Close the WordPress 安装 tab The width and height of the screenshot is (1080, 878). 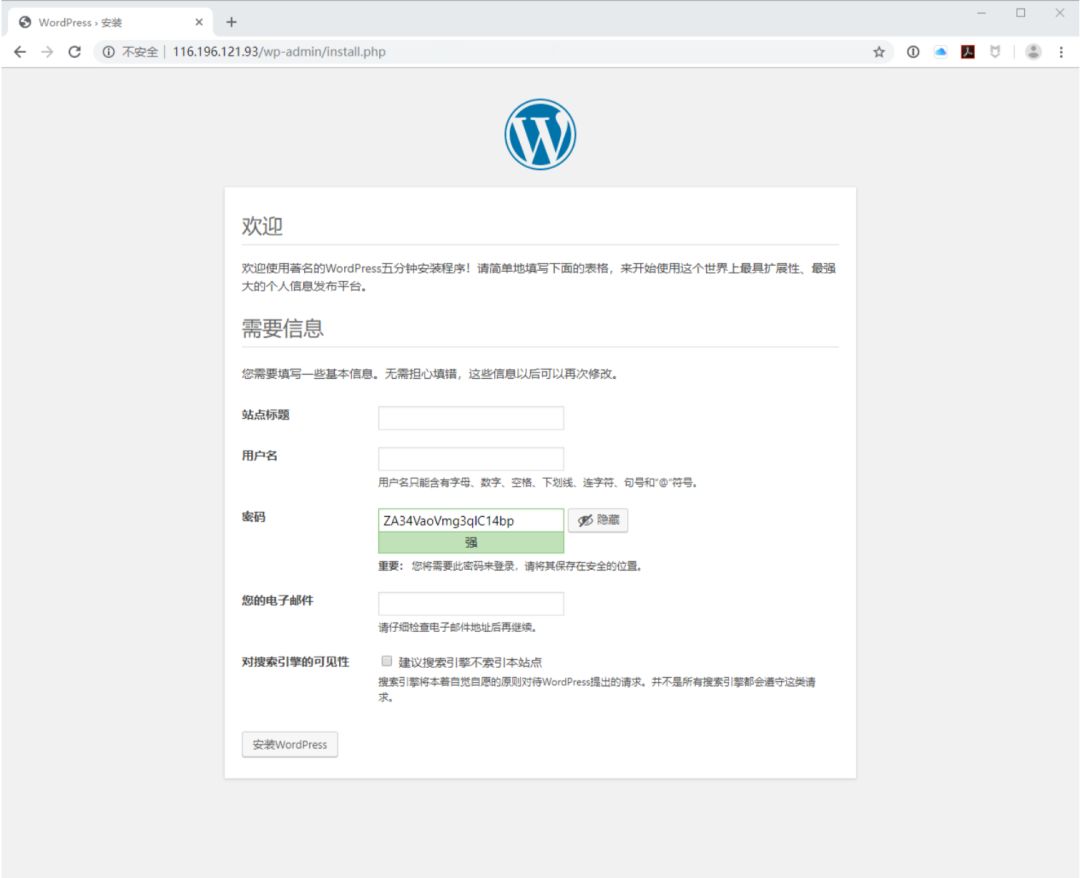199,22
